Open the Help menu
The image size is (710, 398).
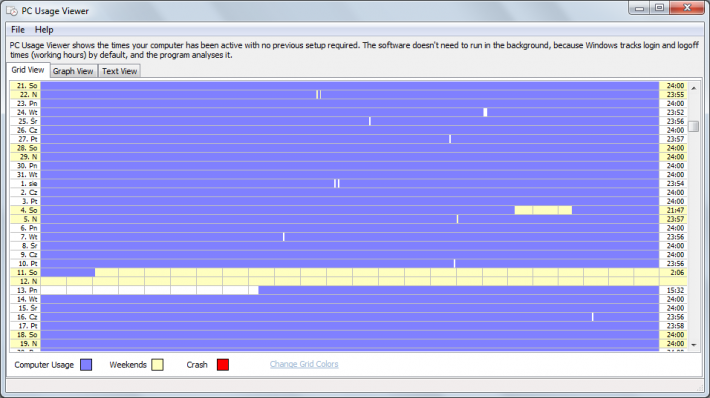tap(44, 30)
